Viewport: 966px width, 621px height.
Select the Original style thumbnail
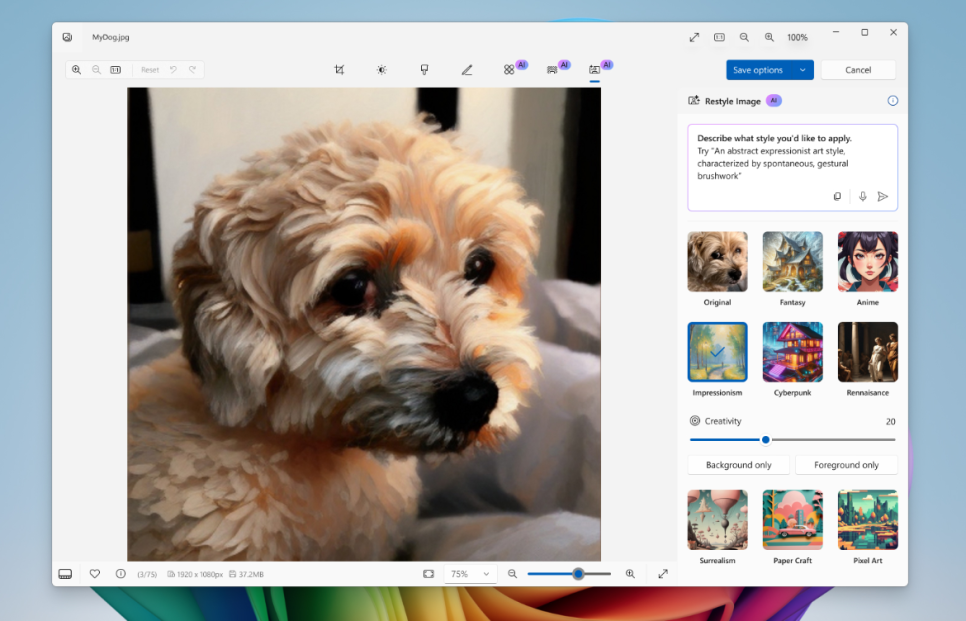point(717,261)
